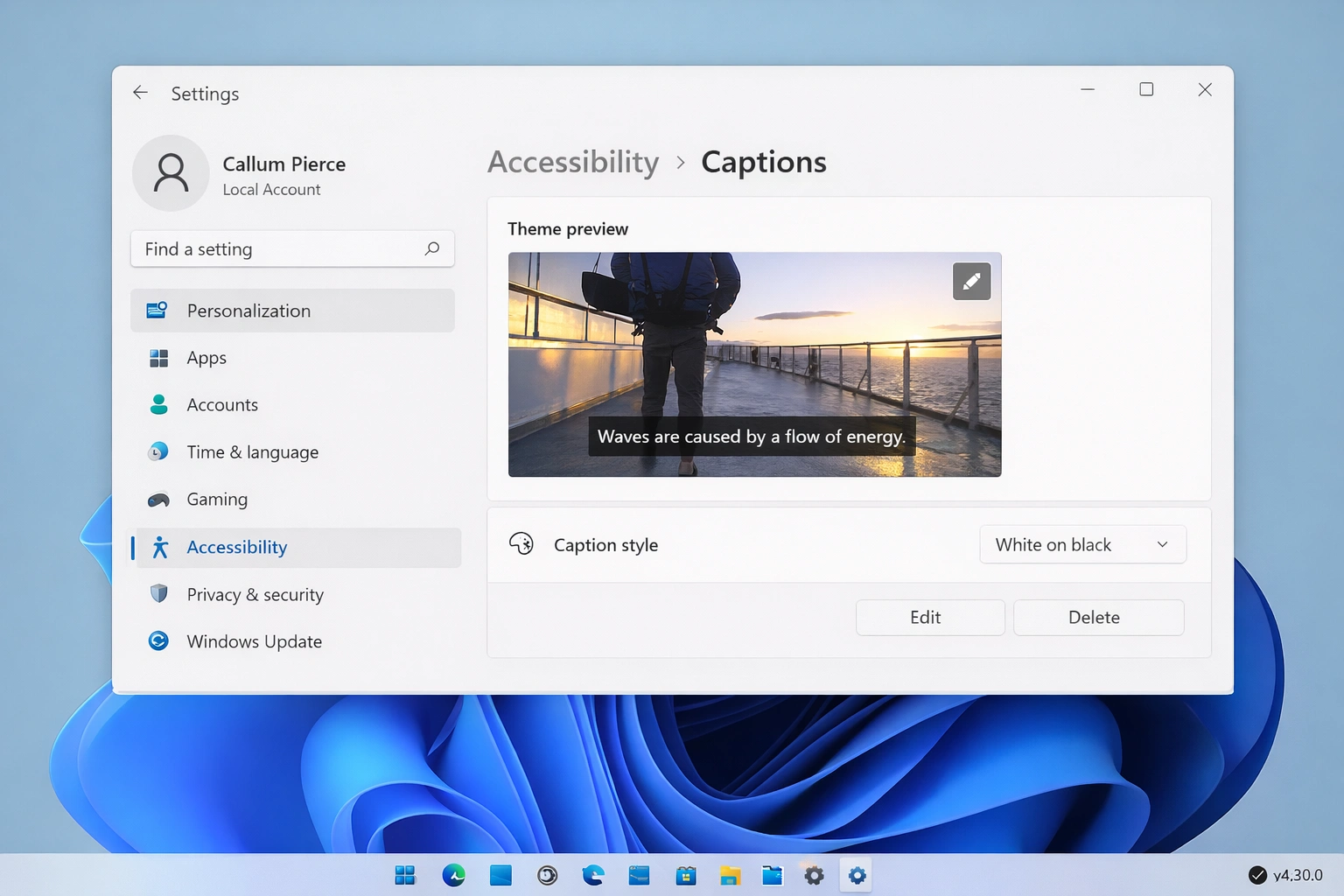Click the caption theme preview image
Screen dimensions: 1344x896
click(x=754, y=365)
